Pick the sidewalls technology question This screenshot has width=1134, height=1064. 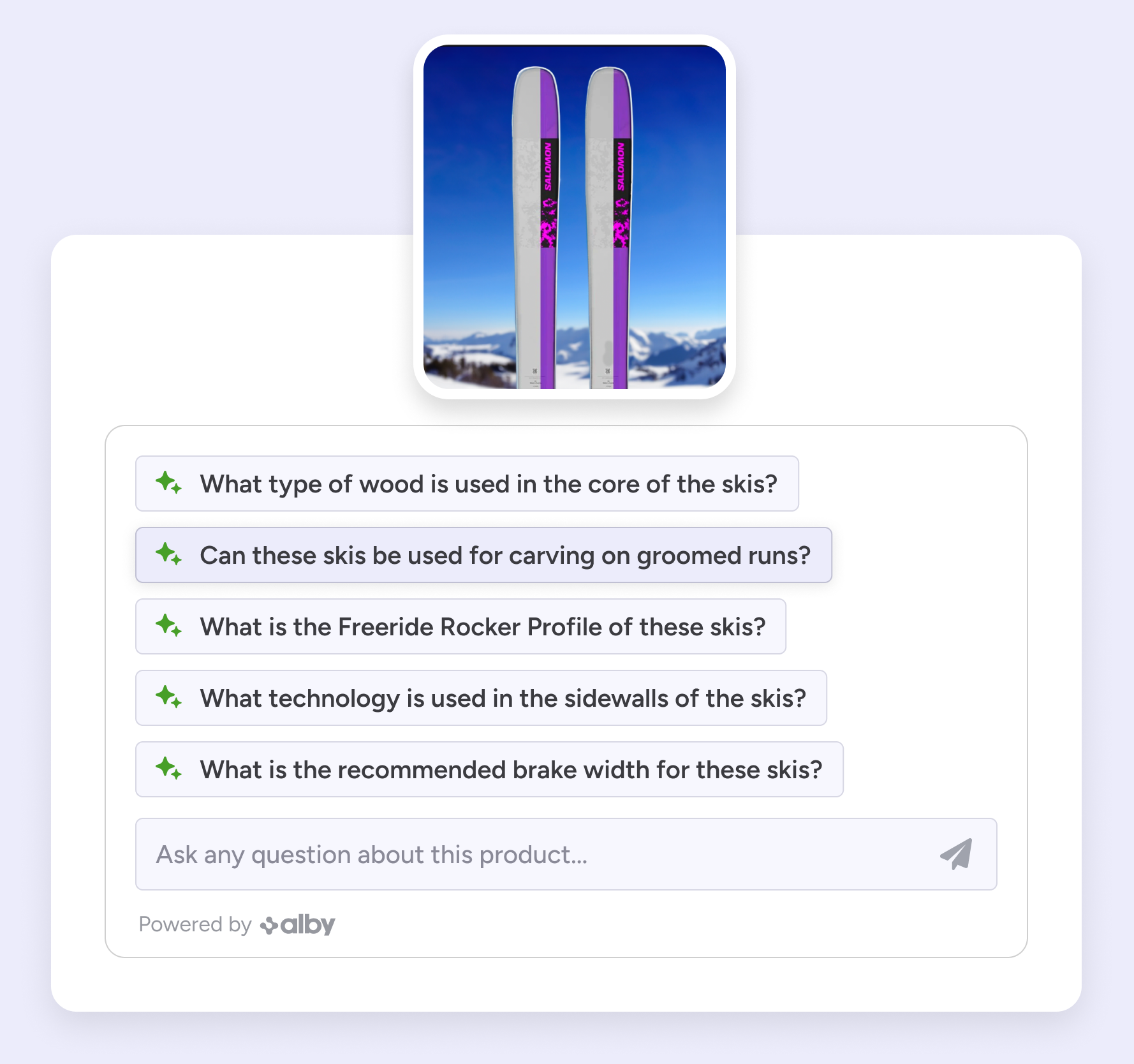click(503, 698)
